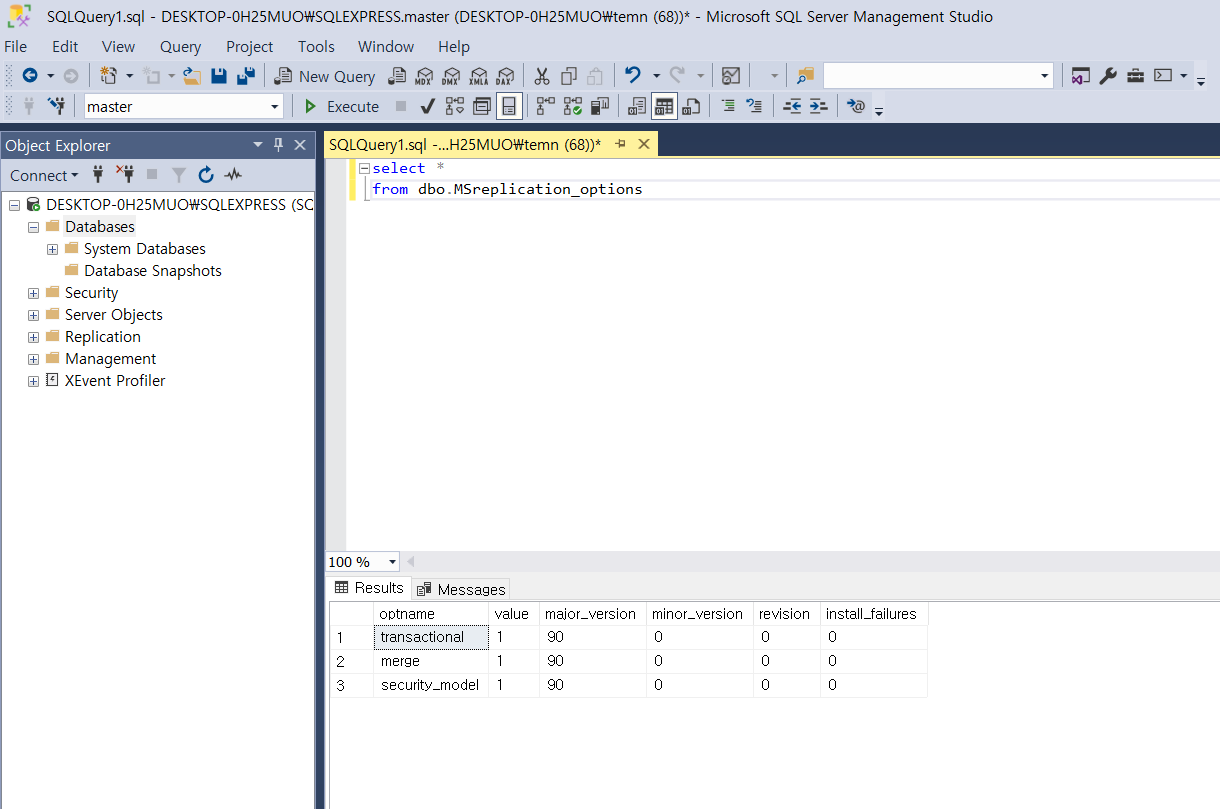
Task: Click Display Estimated Execution Plan icon
Action: click(x=455, y=106)
